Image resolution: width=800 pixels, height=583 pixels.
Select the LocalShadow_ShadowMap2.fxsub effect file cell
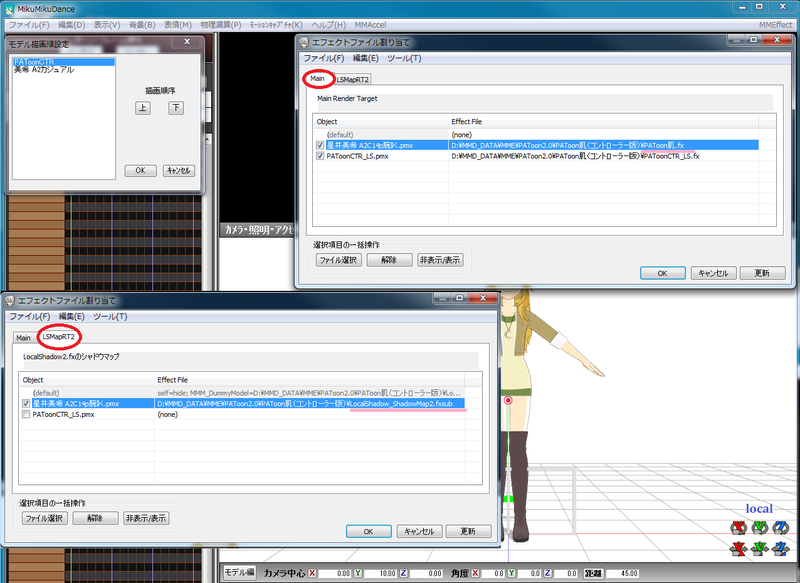309,403
